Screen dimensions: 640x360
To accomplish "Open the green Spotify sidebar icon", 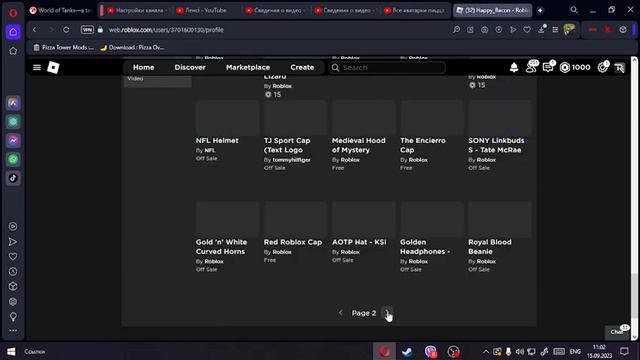I will [13, 159].
